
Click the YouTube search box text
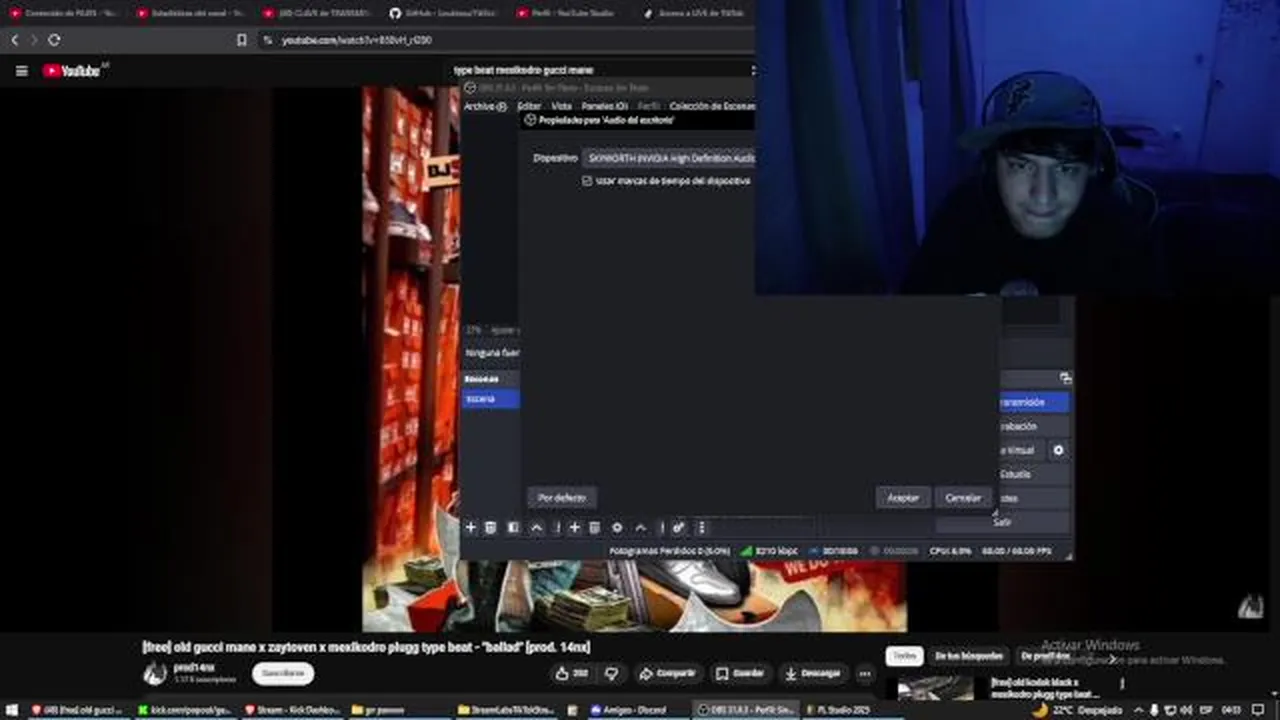click(523, 70)
